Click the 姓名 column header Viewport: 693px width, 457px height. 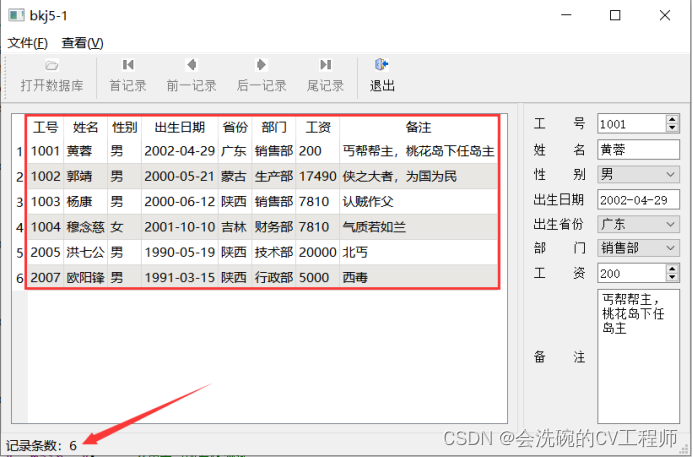(86, 127)
